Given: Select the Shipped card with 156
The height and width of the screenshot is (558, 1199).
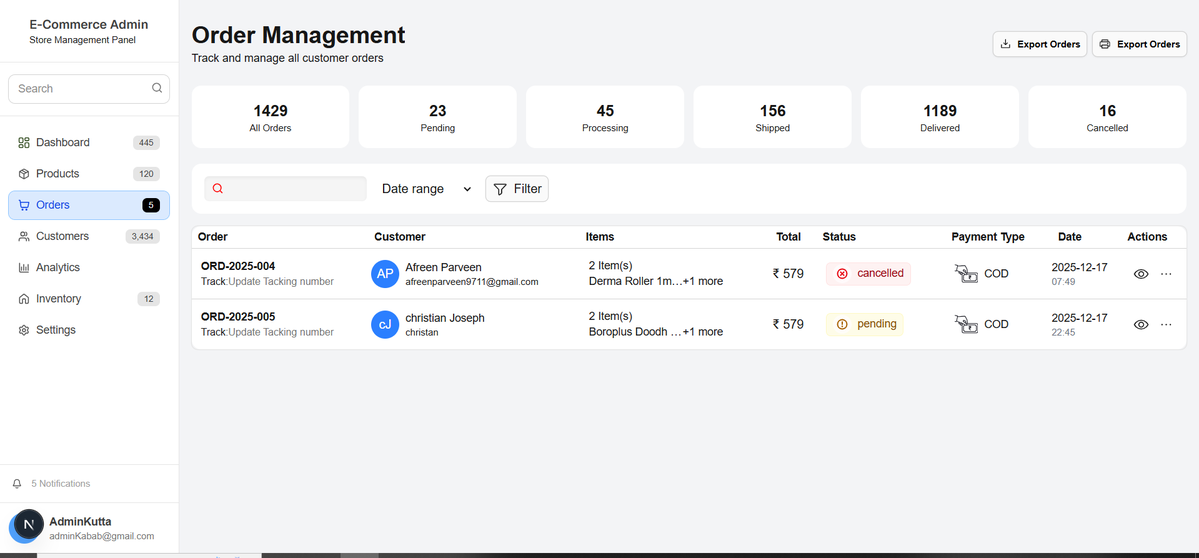Looking at the screenshot, I should [772, 117].
